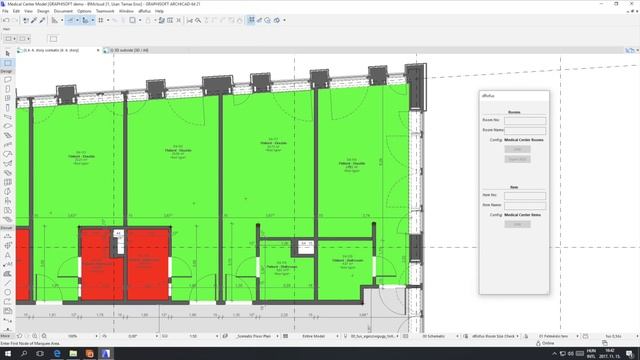Open the Schematic Floor Plan view dropdown
The height and width of the screenshot is (360, 640).
277,336
